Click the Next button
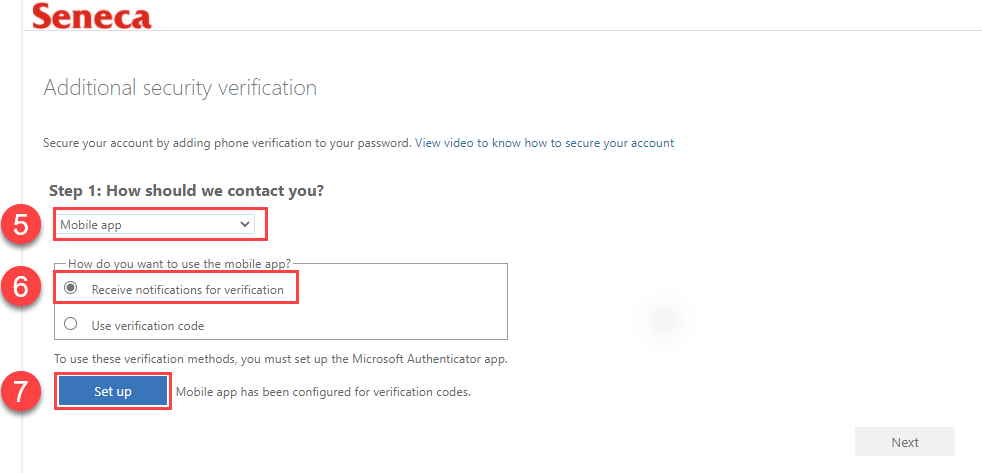Viewport: 982px width, 473px height. click(904, 442)
